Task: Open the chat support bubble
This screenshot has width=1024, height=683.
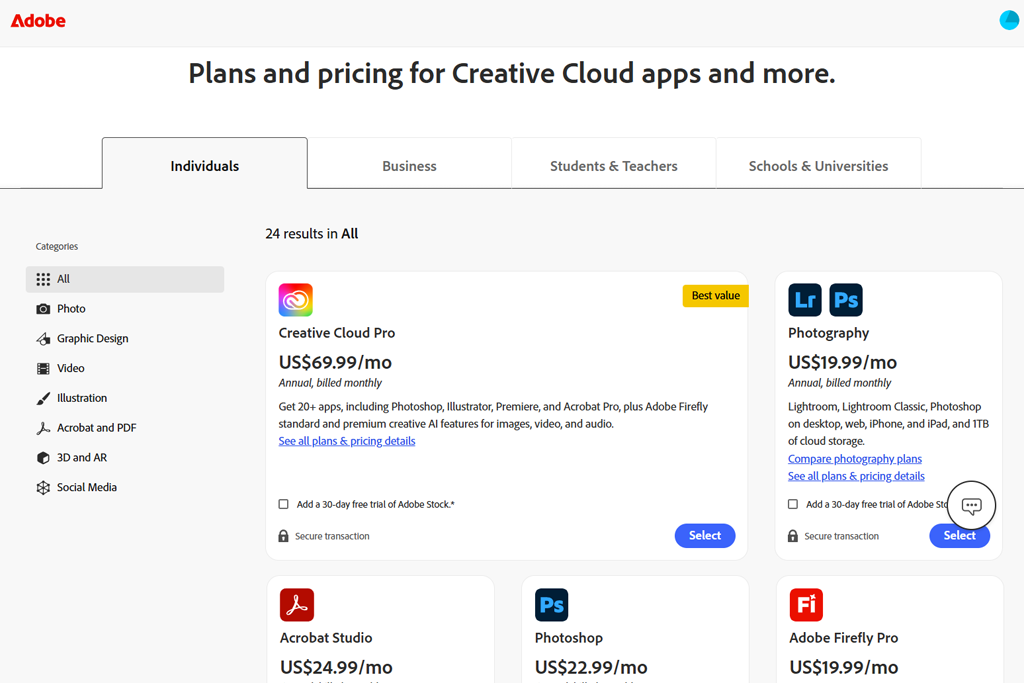Action: (971, 505)
